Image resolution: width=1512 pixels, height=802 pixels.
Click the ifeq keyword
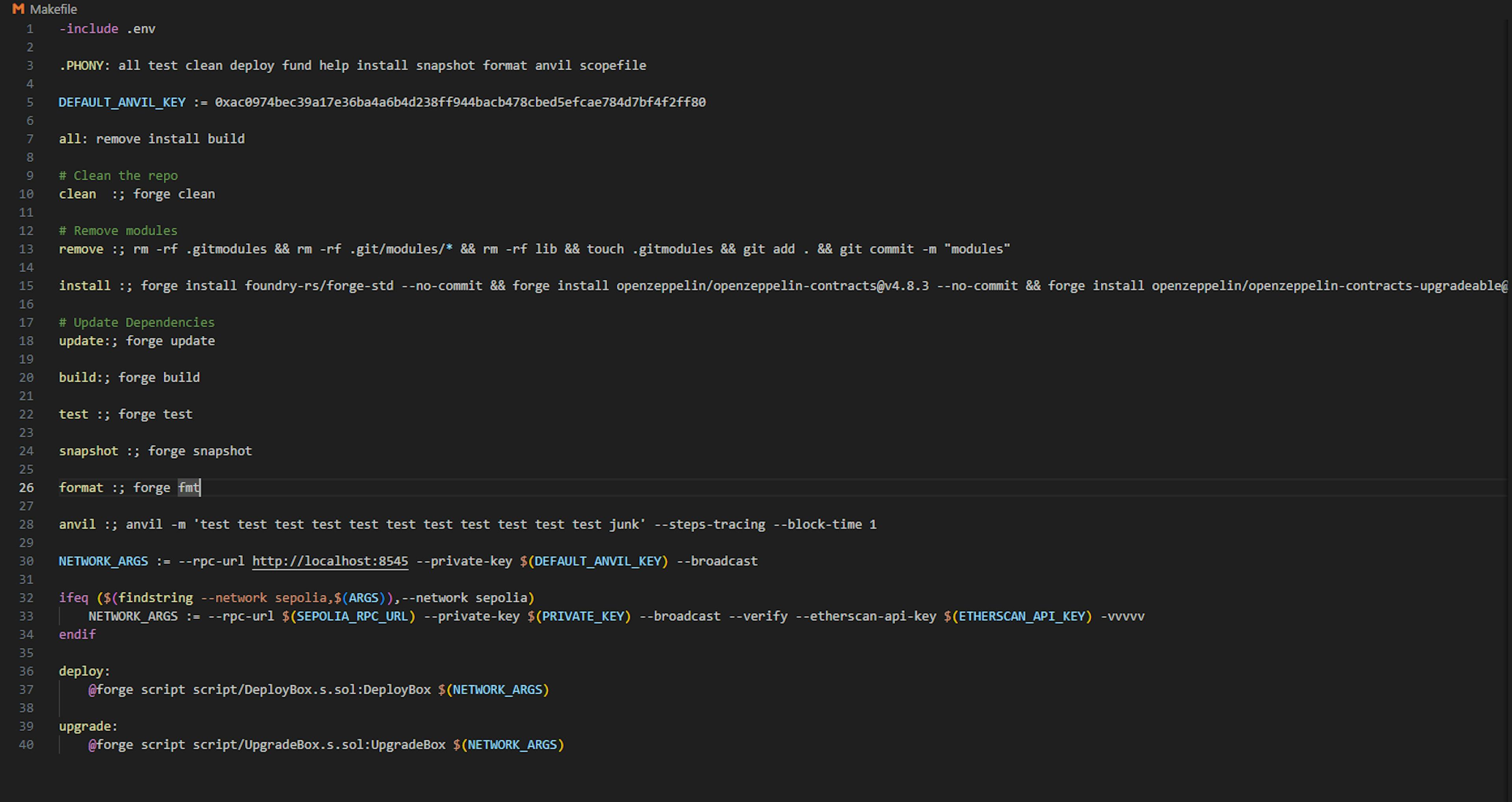[x=73, y=598]
